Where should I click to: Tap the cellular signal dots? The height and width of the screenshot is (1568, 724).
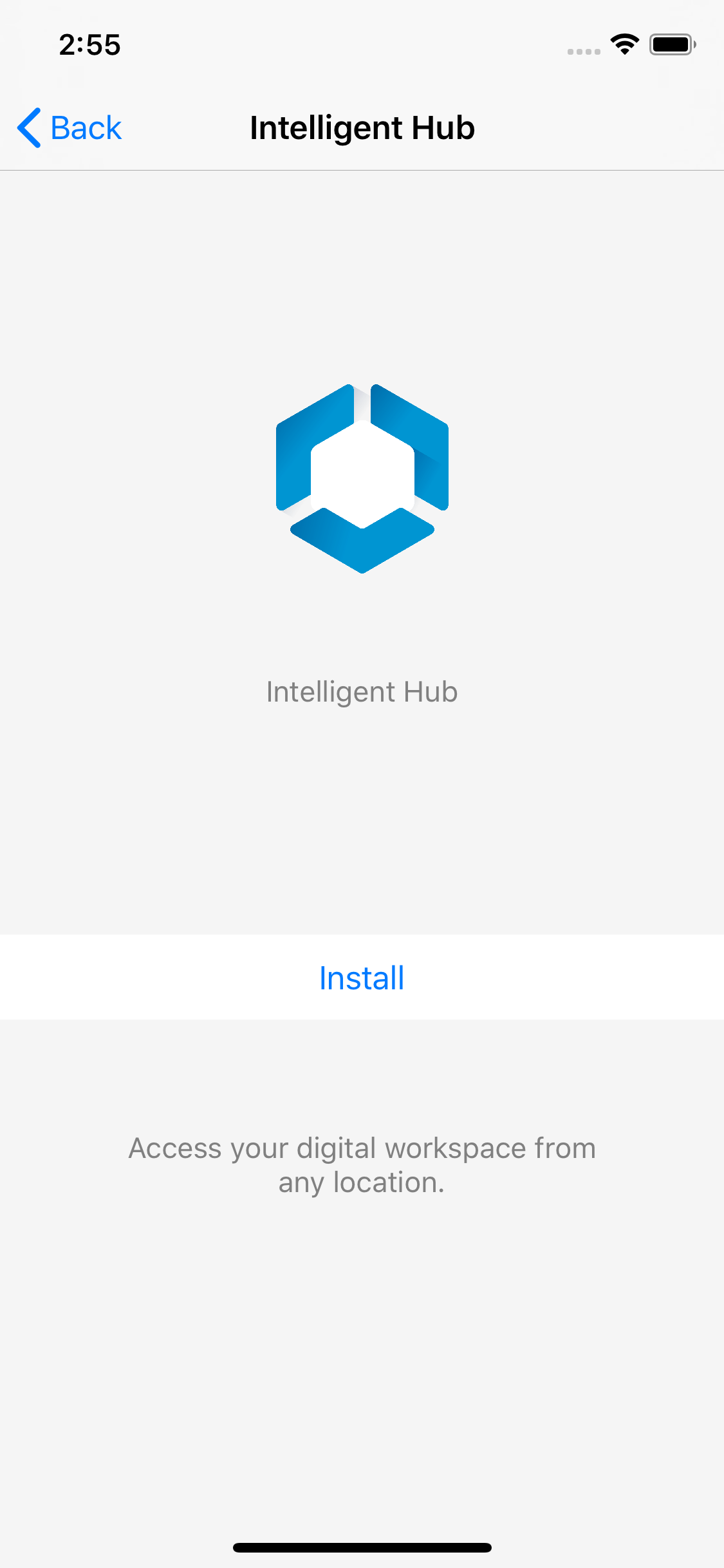(x=584, y=51)
